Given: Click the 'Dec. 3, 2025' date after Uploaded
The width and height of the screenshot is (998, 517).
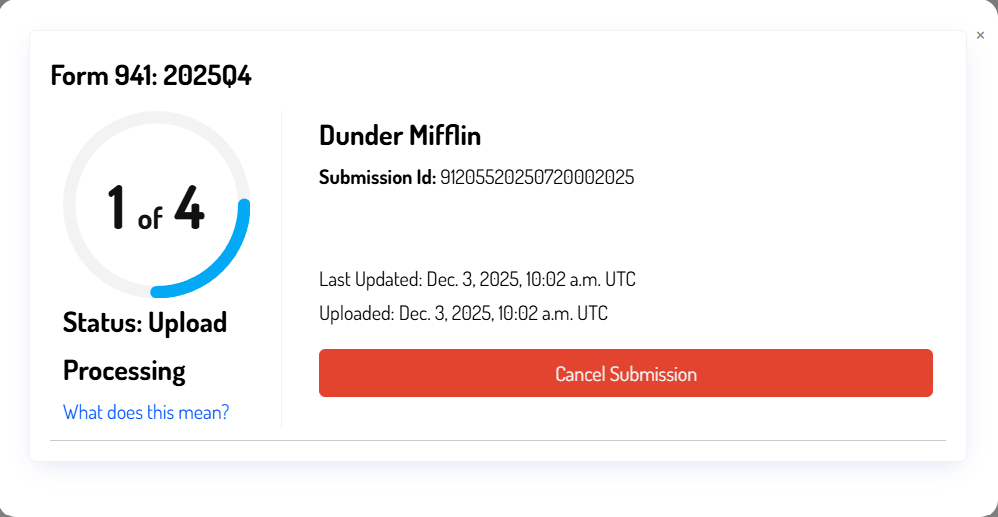Looking at the screenshot, I should [443, 313].
